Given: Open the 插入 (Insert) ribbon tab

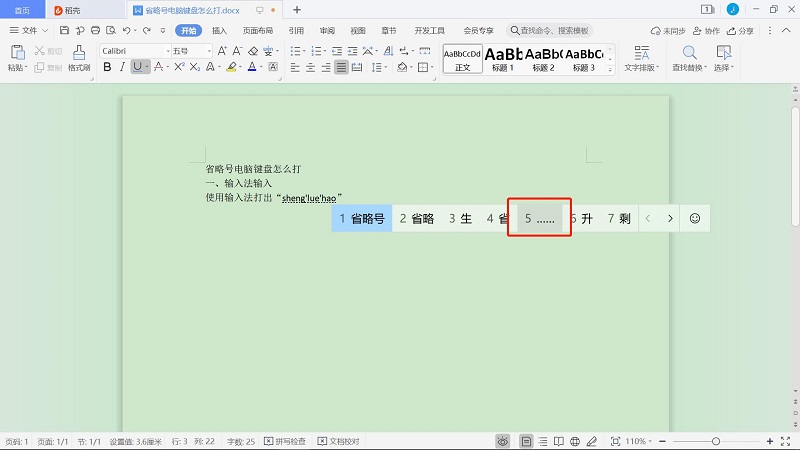Looking at the screenshot, I should point(219,31).
